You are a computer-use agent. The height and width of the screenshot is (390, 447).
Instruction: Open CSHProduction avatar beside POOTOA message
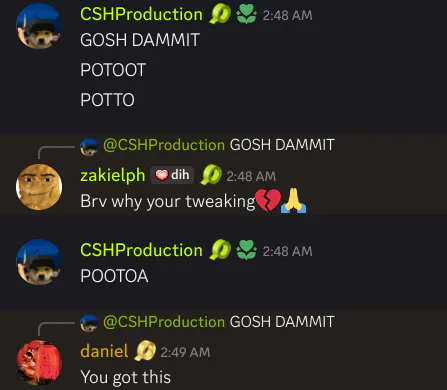pyautogui.click(x=39, y=262)
